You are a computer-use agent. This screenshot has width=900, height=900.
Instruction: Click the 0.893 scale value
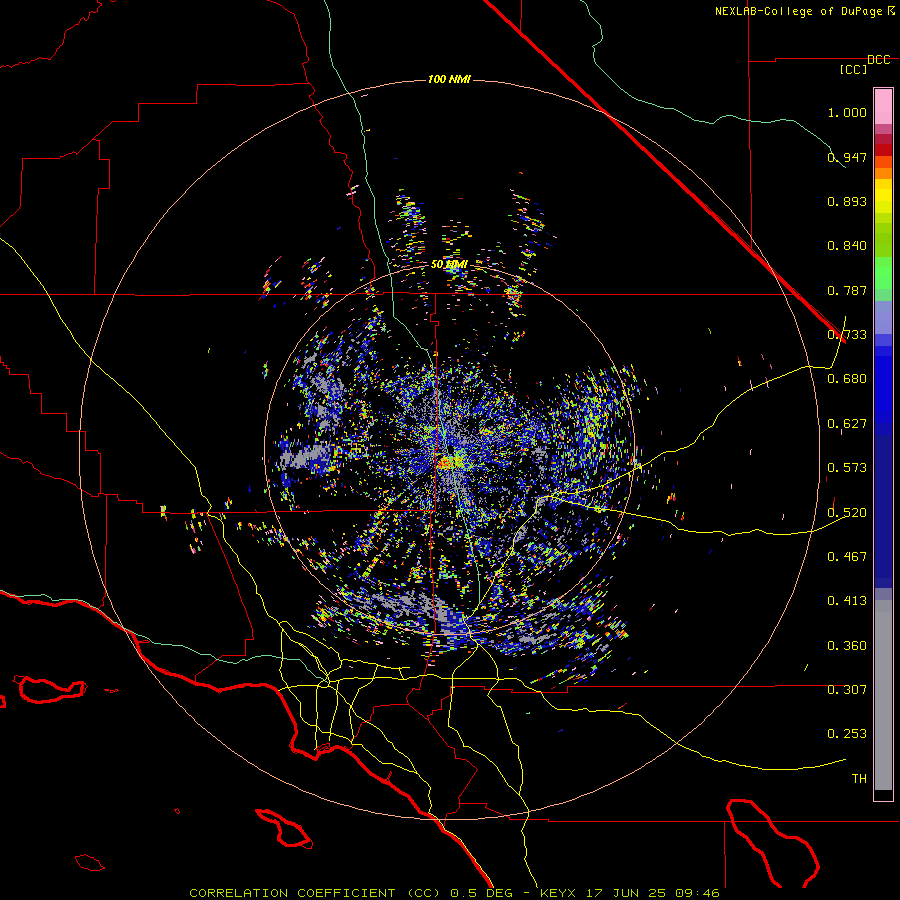[x=847, y=201]
